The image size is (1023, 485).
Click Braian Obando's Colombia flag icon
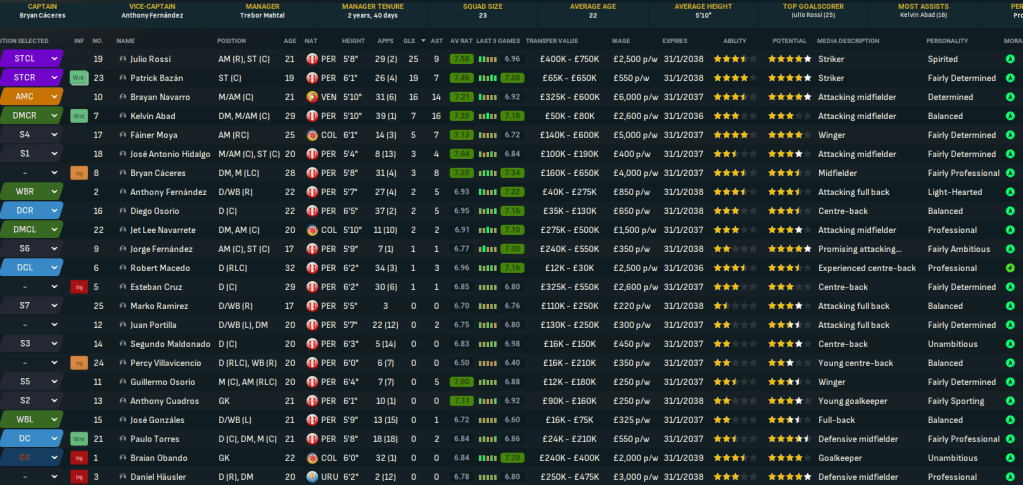pyautogui.click(x=312, y=458)
